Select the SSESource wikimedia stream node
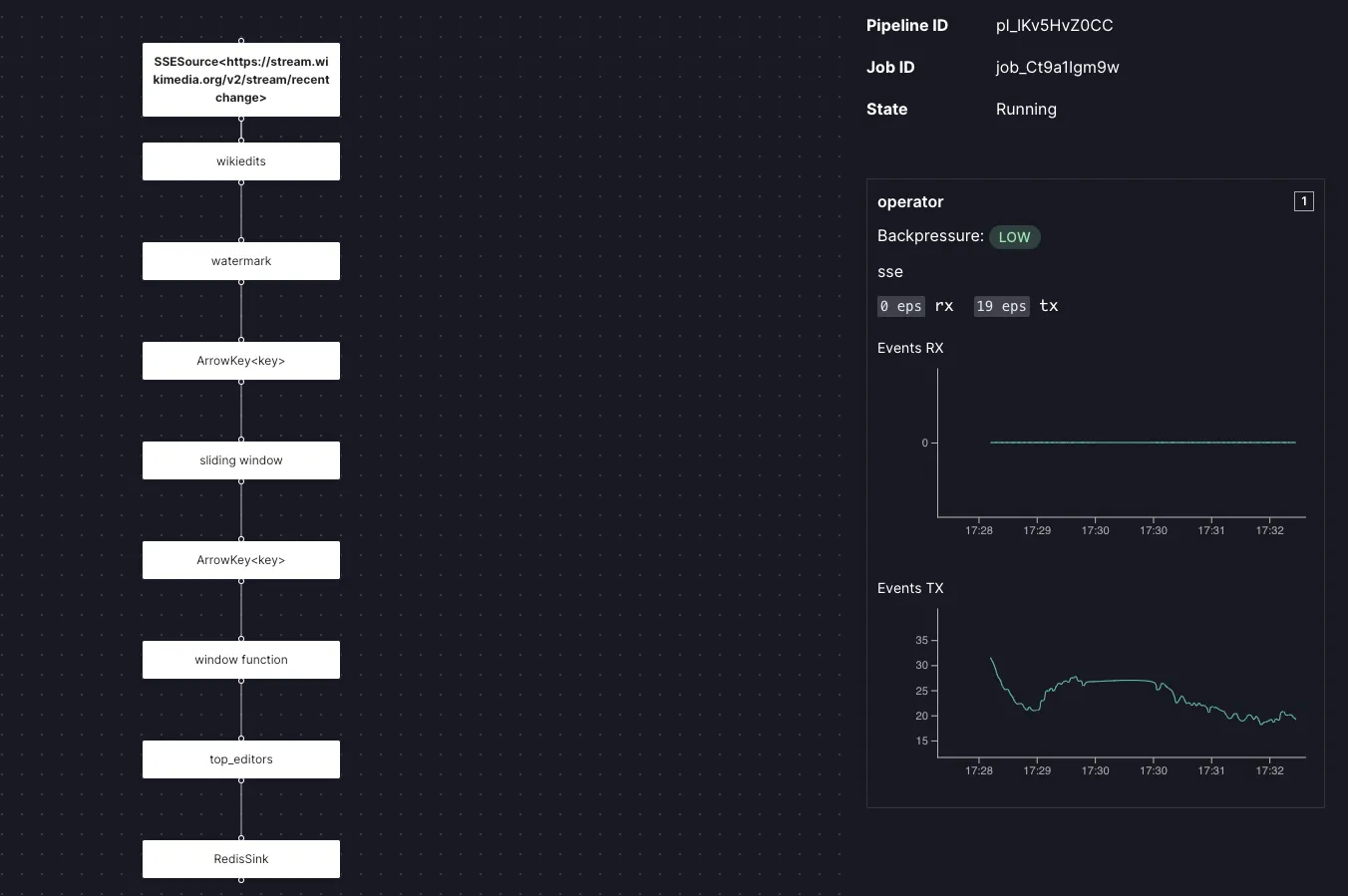 pos(240,80)
